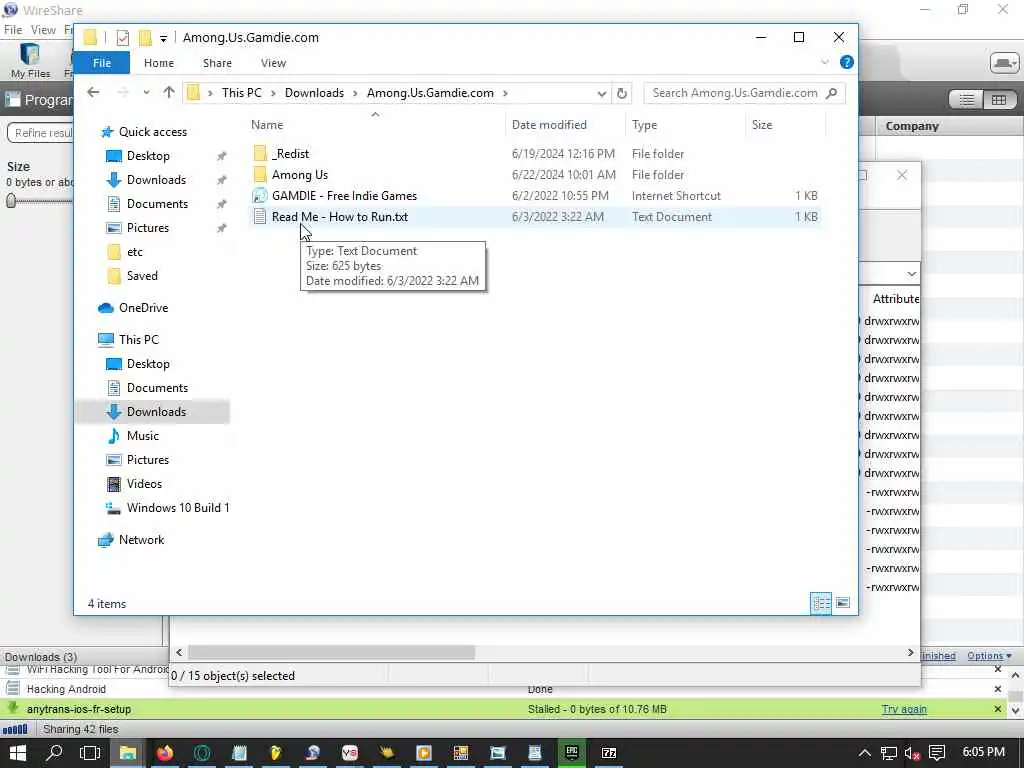Image resolution: width=1024 pixels, height=768 pixels.
Task: Sort files by Name column
Action: (x=375, y=125)
